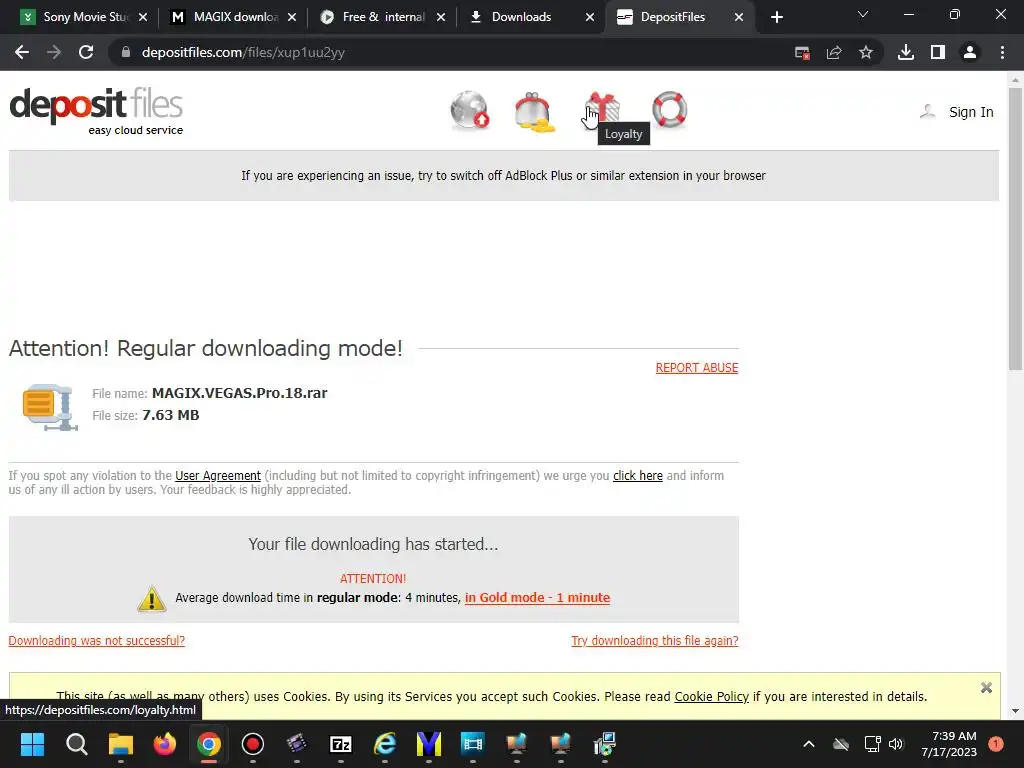The image size is (1024, 768).
Task: Show hidden system tray icons
Action: point(808,744)
